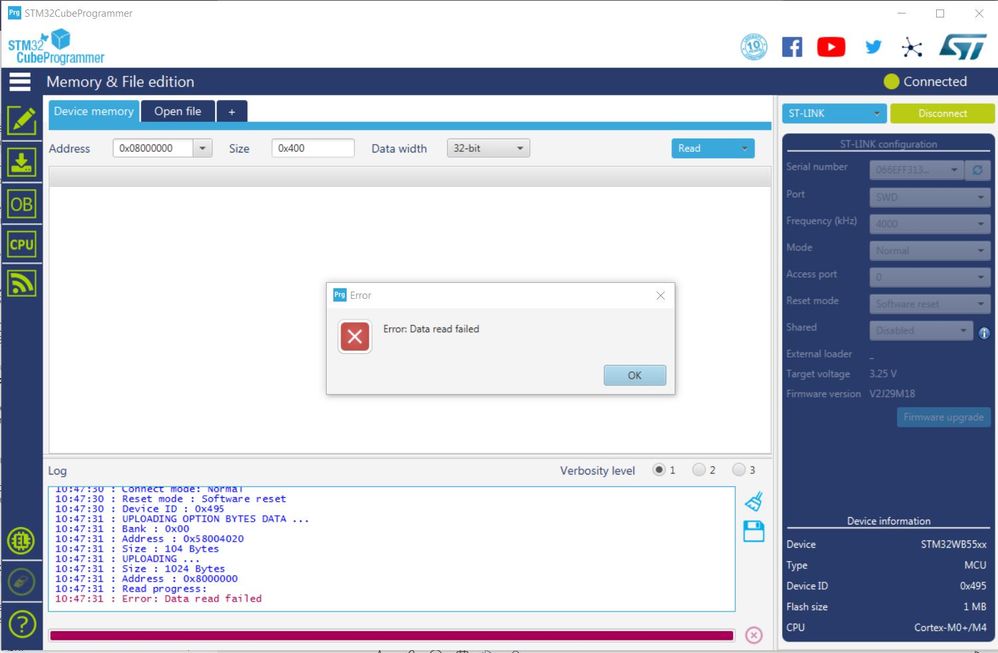Click the Shared mode info icon
Screen dimensions: 998x653
[x=984, y=333]
